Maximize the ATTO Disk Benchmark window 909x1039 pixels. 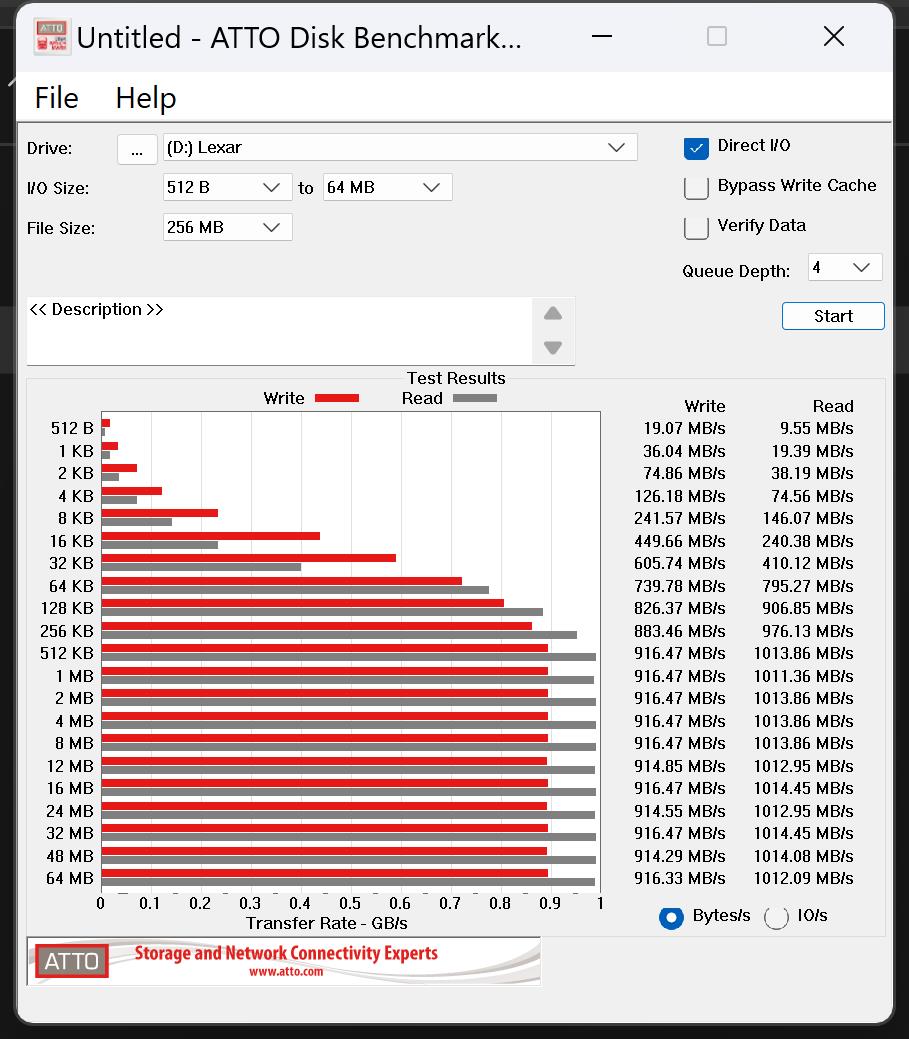pos(717,36)
